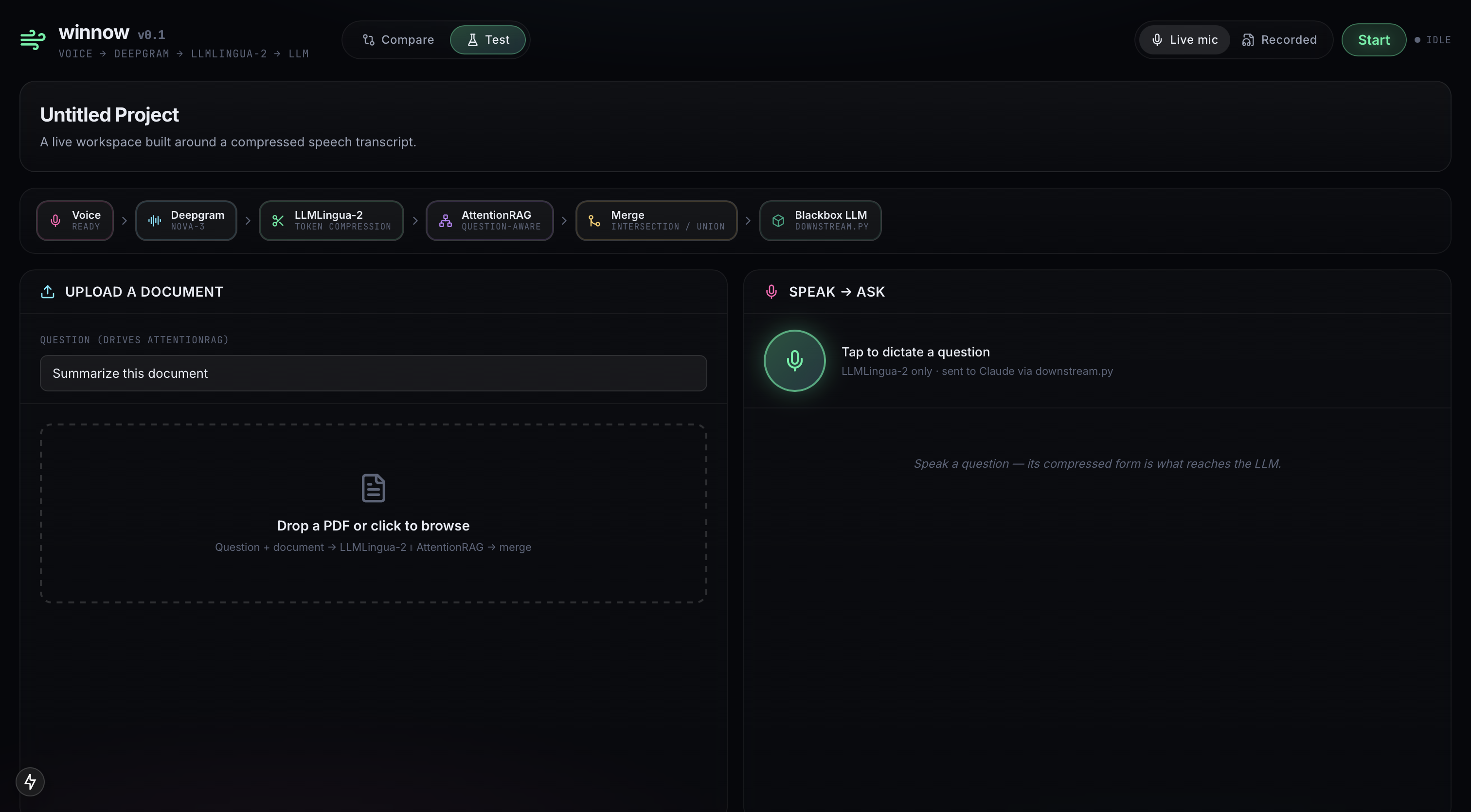Click the chevron between Deepgram and LLMLingua-2
The image size is (1471, 812).
pos(248,221)
